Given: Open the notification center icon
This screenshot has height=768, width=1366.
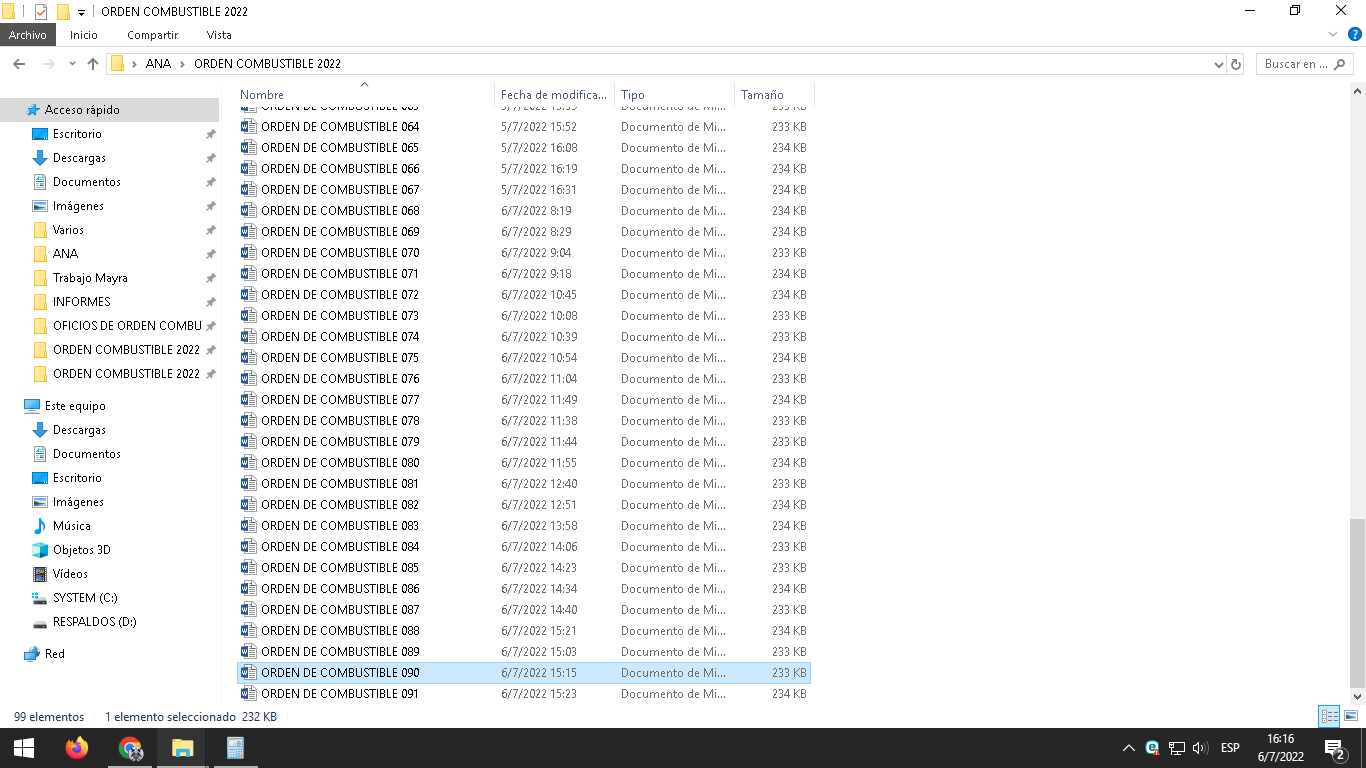Looking at the screenshot, I should coord(1334,748).
